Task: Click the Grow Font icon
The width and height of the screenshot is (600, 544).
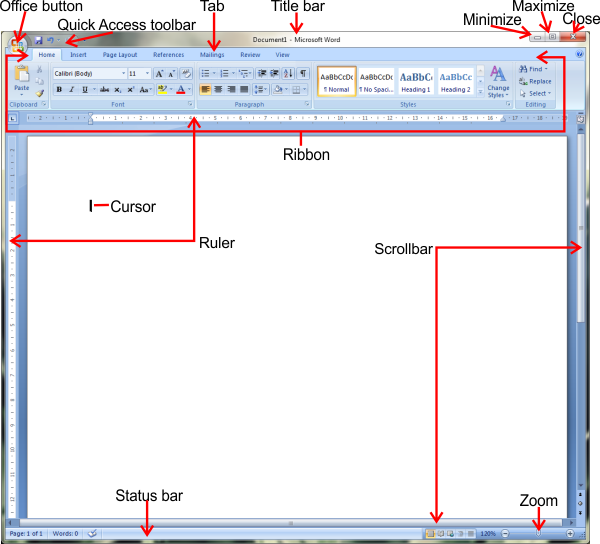Action: pyautogui.click(x=159, y=73)
